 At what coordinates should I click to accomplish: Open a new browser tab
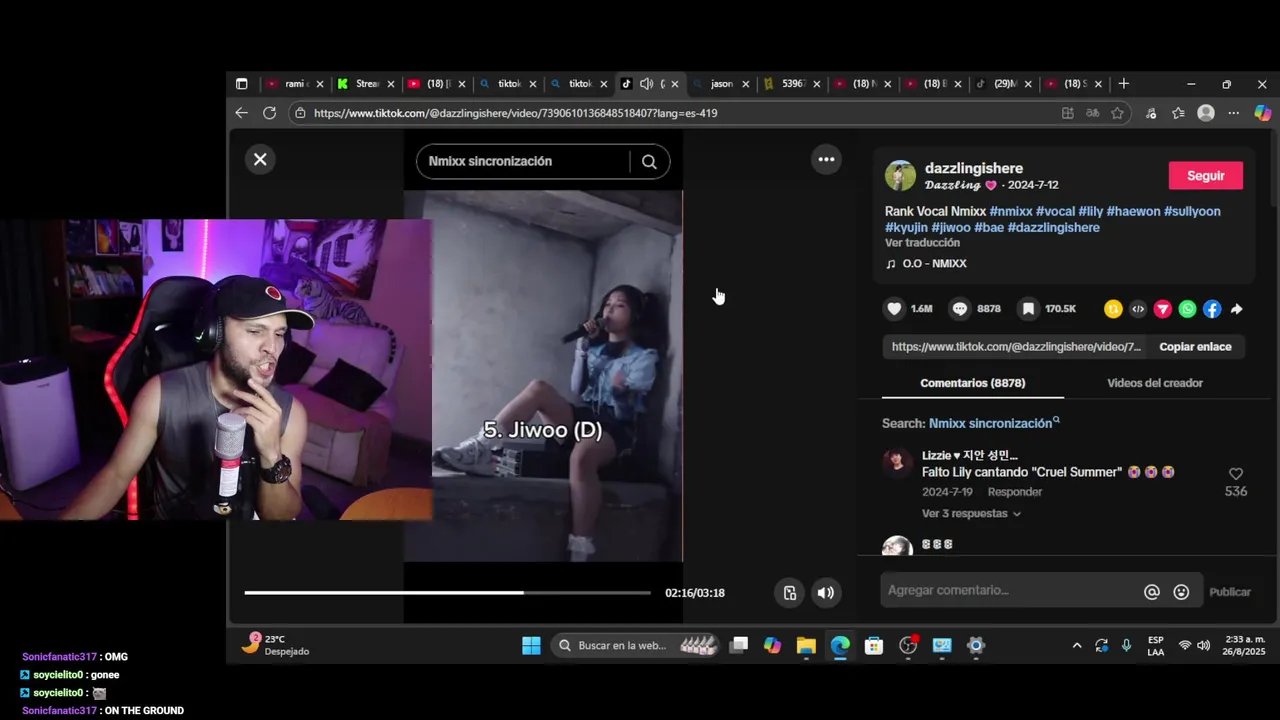1124,84
